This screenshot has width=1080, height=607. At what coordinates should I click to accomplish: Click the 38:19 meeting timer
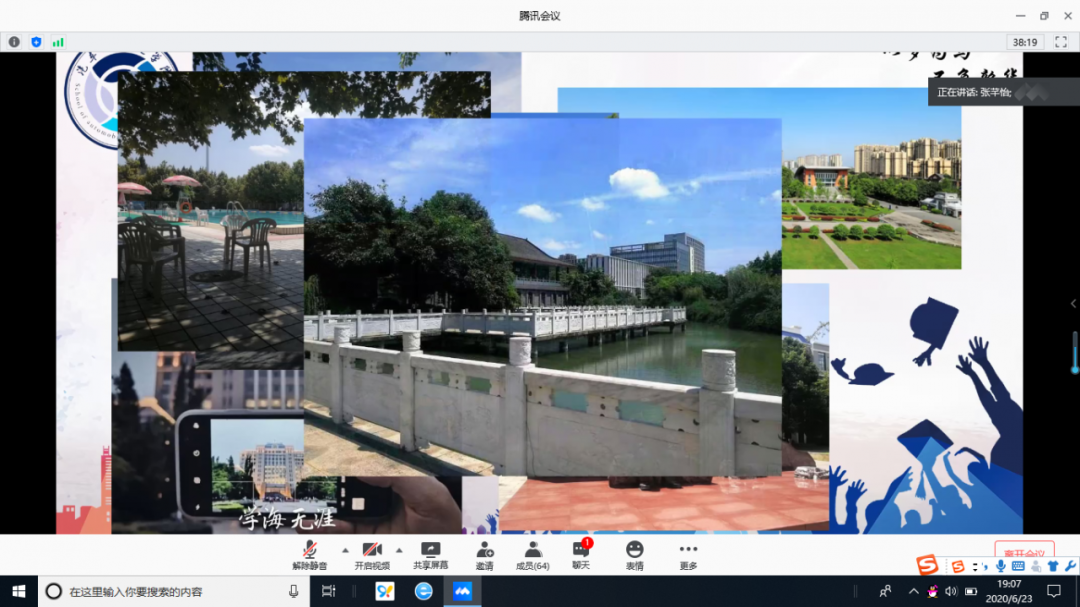pyautogui.click(x=1024, y=42)
